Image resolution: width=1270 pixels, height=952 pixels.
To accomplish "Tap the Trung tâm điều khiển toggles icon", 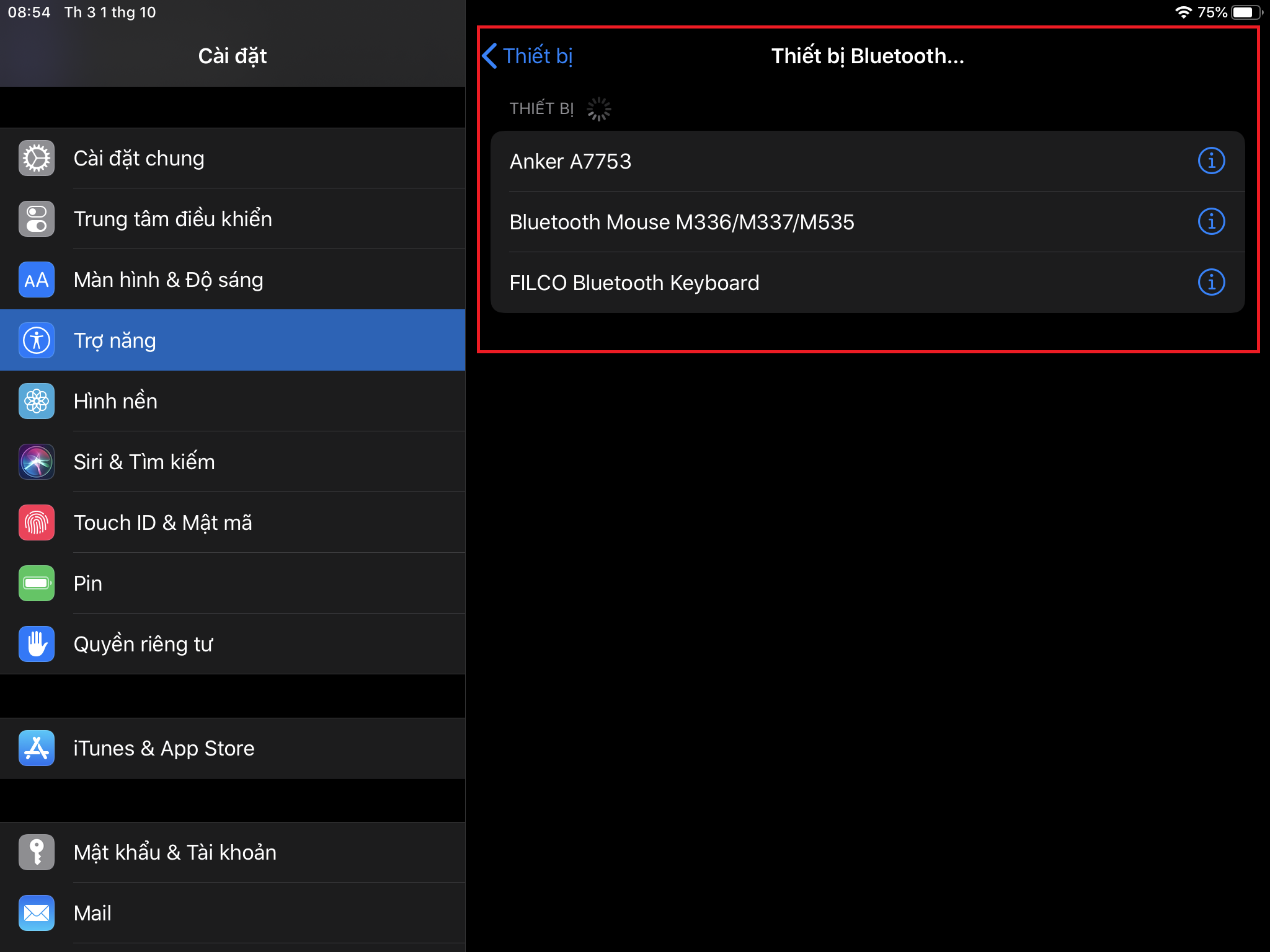I will [37, 219].
